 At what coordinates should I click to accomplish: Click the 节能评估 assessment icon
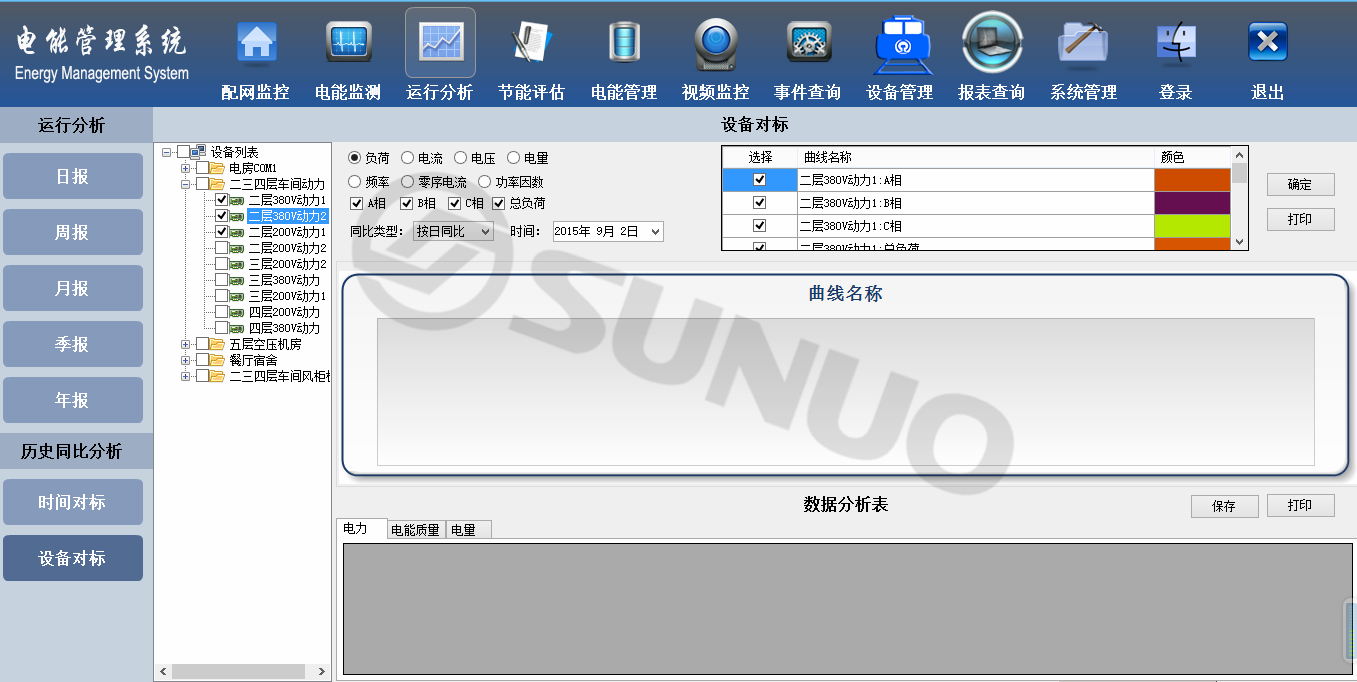pyautogui.click(x=531, y=43)
